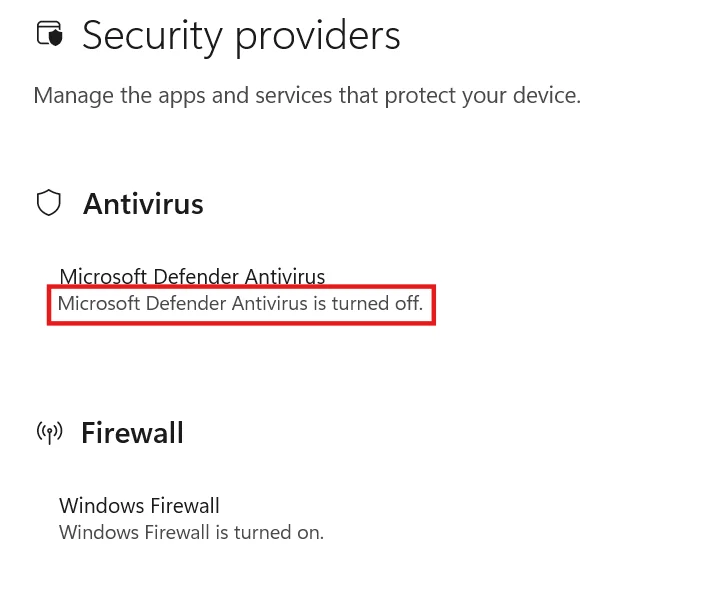The width and height of the screenshot is (712, 612).
Task: Click the Antivirus shield outline icon
Action: pos(49,202)
